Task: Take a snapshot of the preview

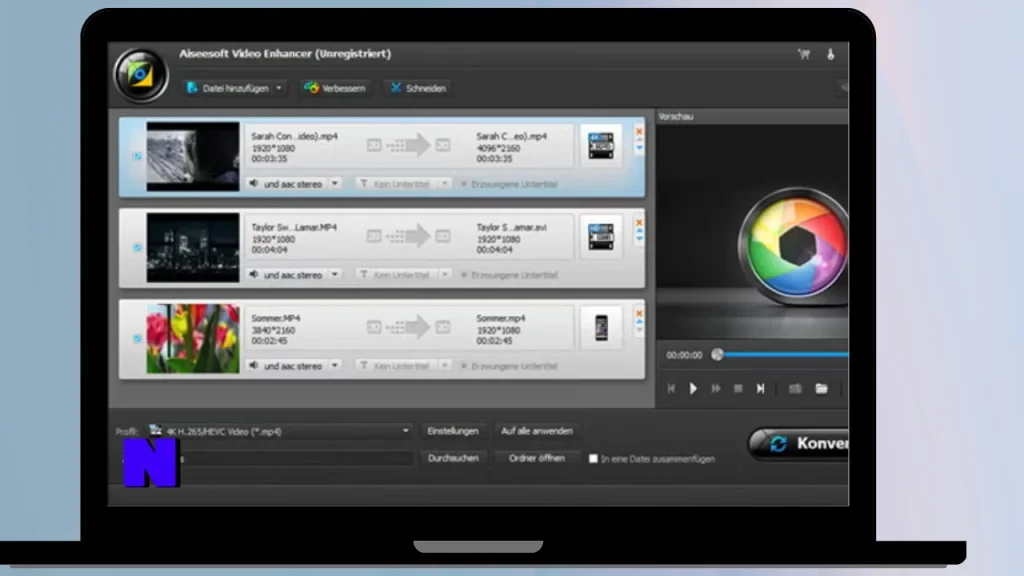Action: (795, 389)
